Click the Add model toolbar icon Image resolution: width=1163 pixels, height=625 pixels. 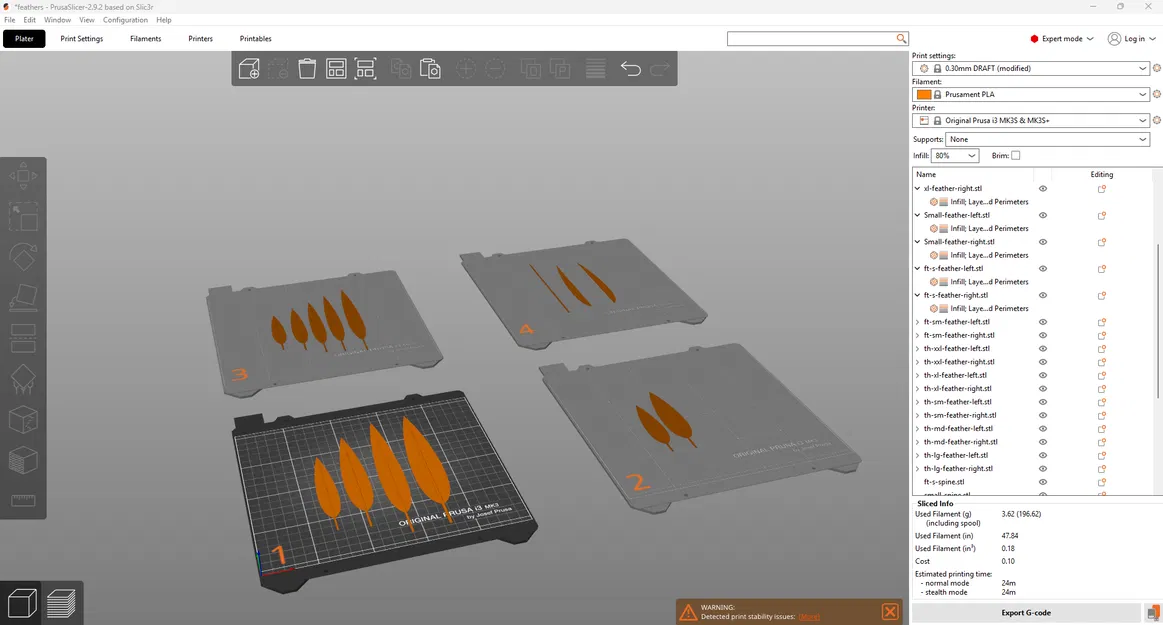click(x=249, y=69)
